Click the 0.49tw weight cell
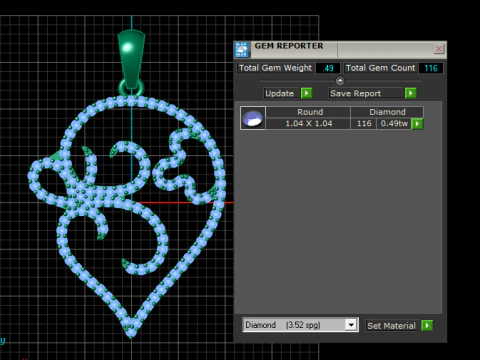The width and height of the screenshot is (480, 360). (394, 123)
